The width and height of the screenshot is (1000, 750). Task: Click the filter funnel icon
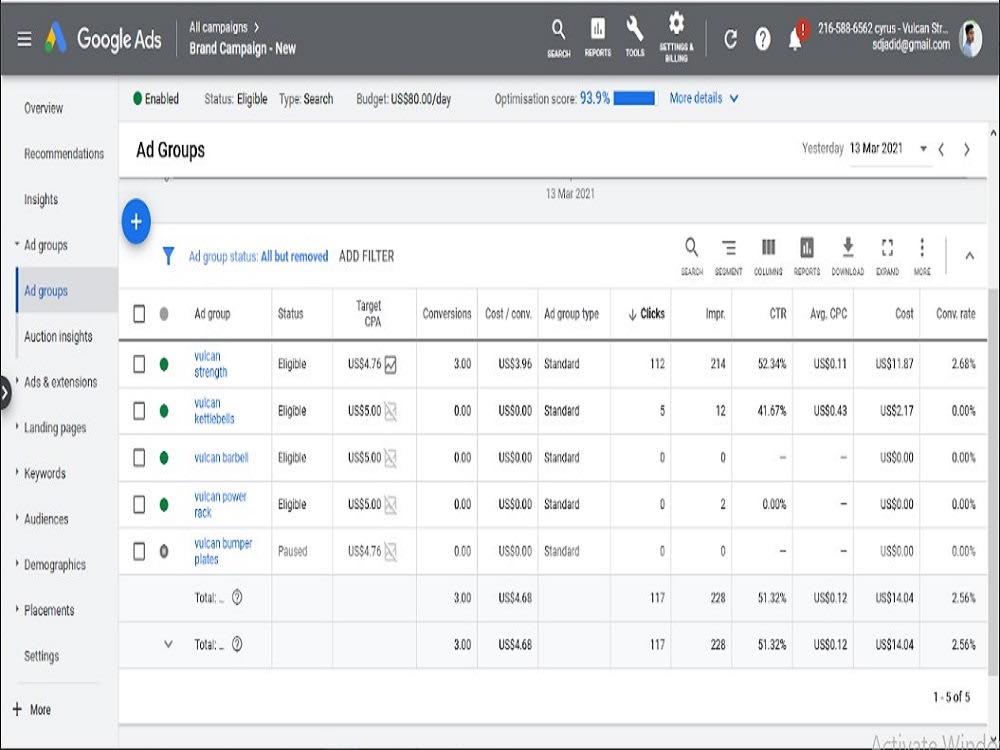point(168,256)
